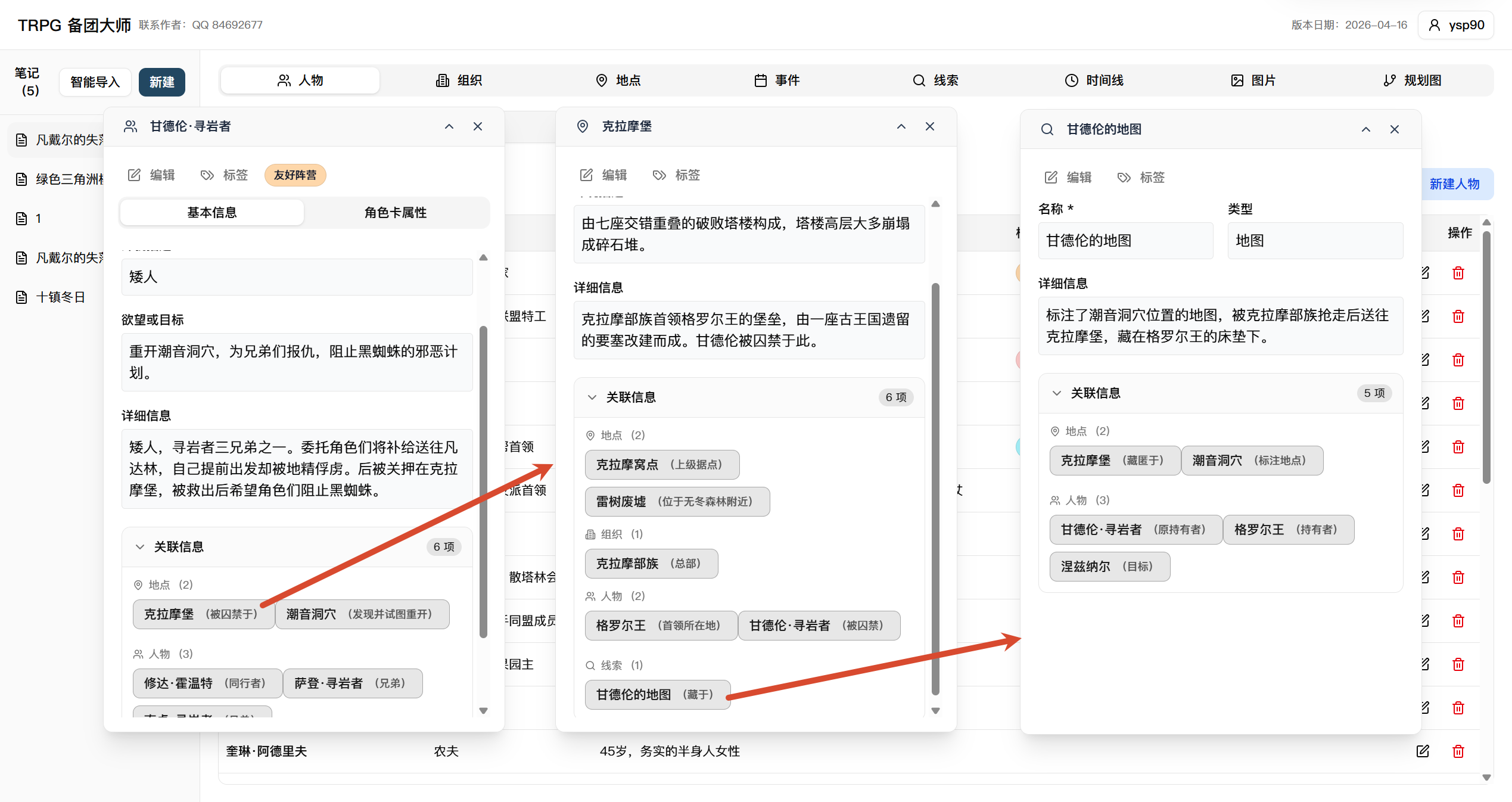Select the 基本信息 tab
Viewport: 1512px width, 802px height.
212,213
